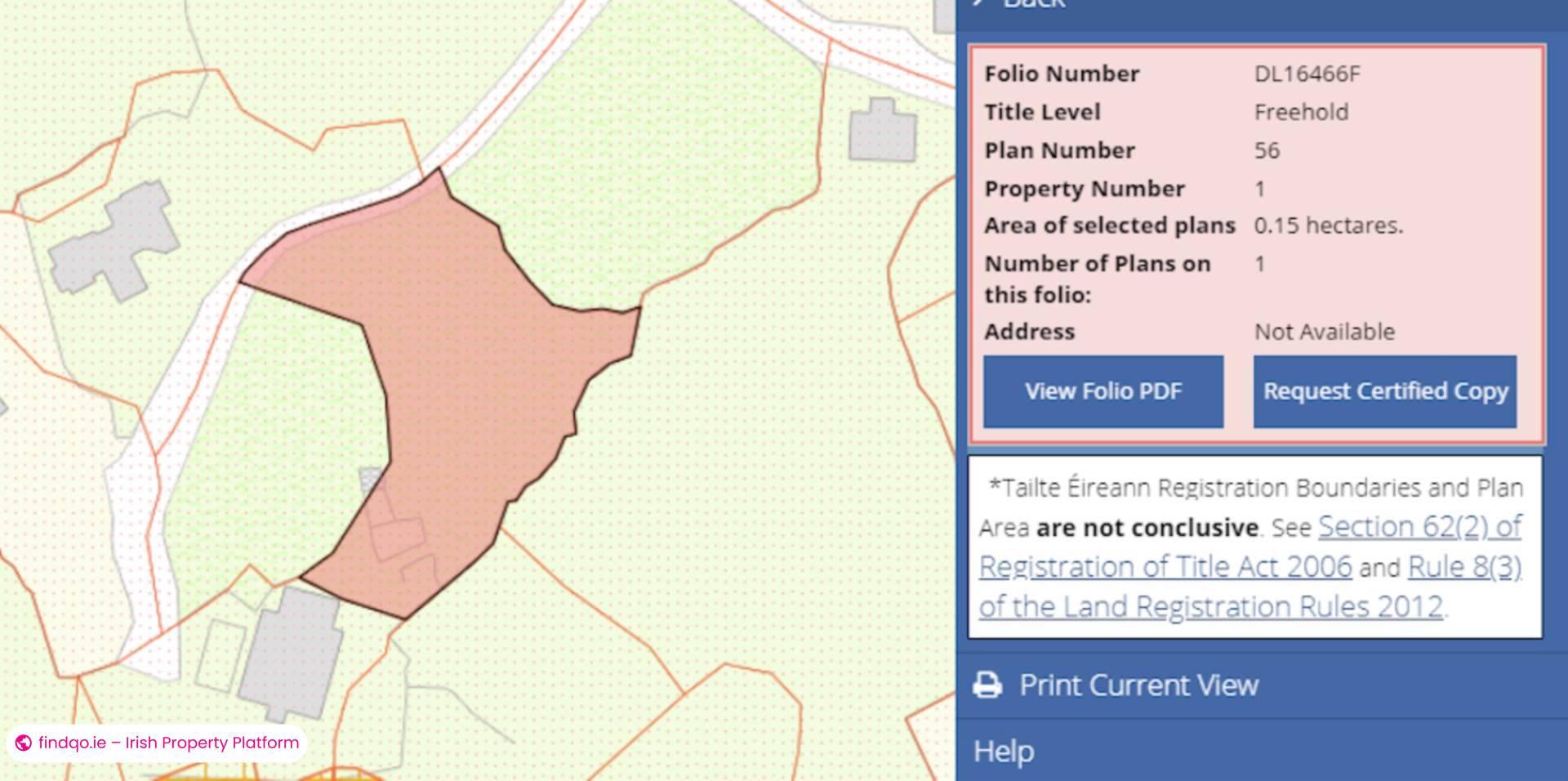Click the printer icon beside Print Current View

click(987, 685)
